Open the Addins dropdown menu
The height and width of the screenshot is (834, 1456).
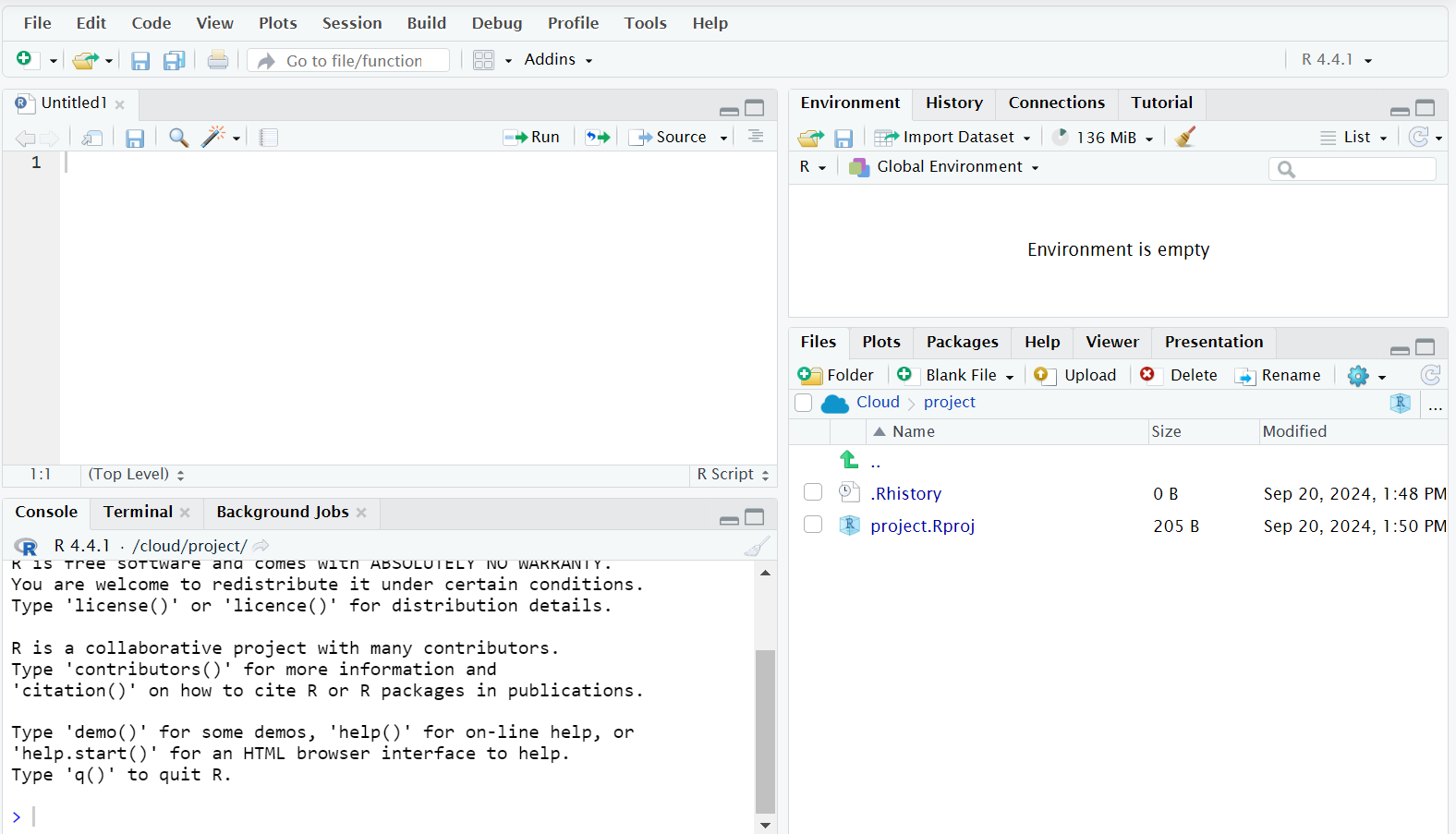coord(557,60)
